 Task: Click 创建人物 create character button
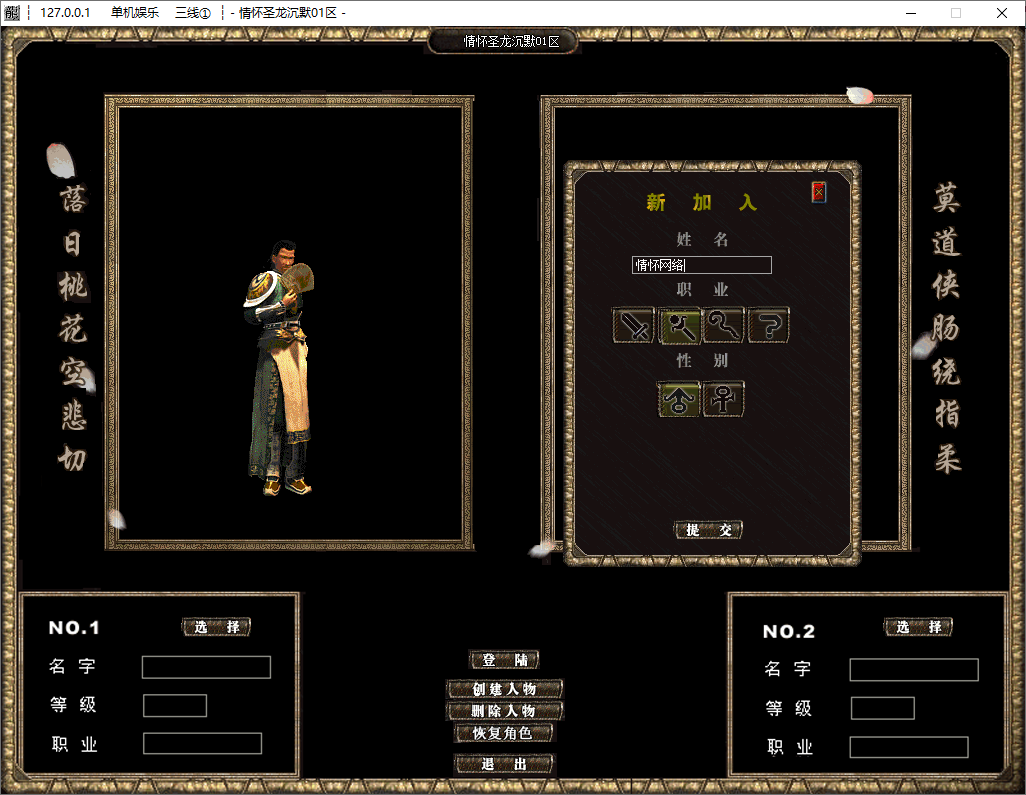click(504, 689)
